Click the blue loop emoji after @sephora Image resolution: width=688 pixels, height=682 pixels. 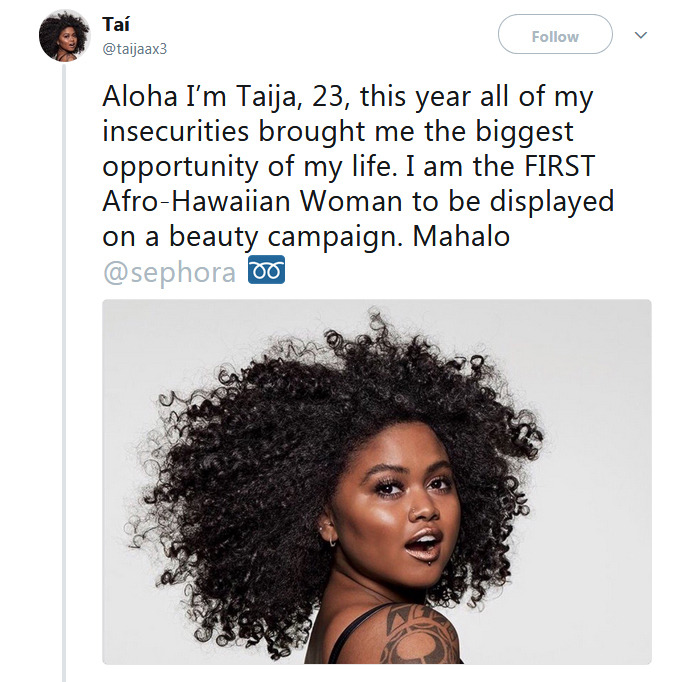tap(265, 271)
